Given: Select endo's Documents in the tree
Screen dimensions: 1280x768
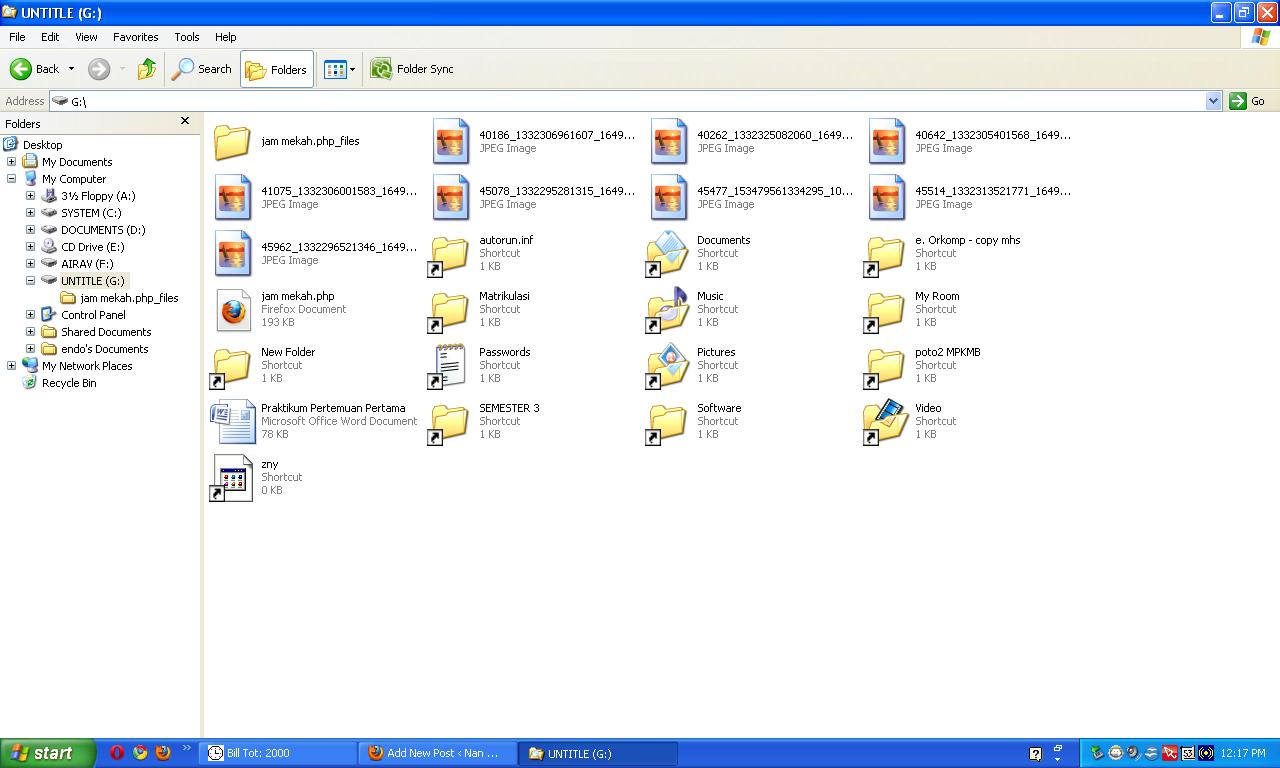Looking at the screenshot, I should click(x=104, y=349).
